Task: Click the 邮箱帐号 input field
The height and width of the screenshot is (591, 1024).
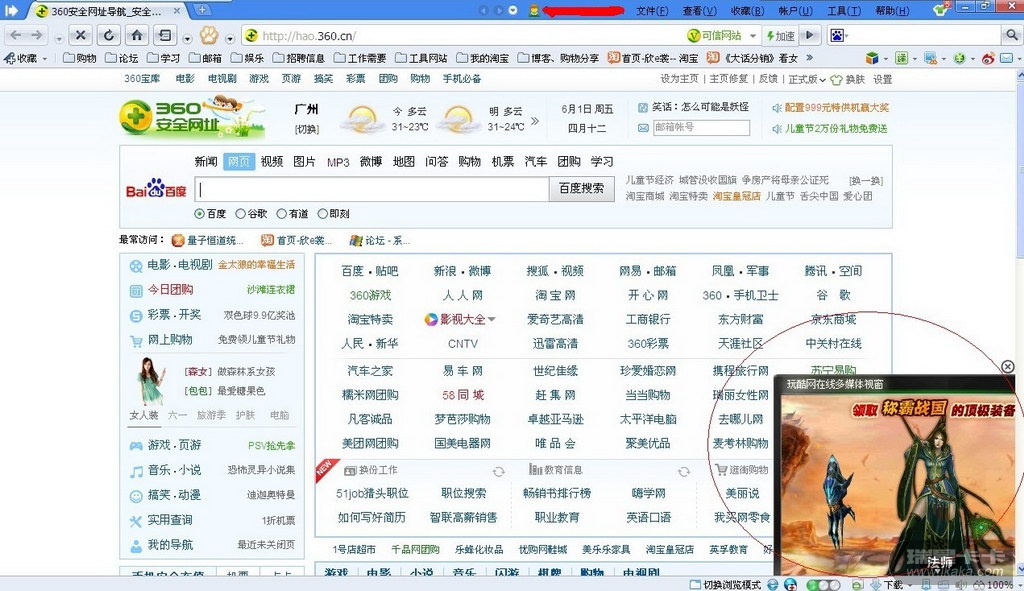Action: [701, 127]
